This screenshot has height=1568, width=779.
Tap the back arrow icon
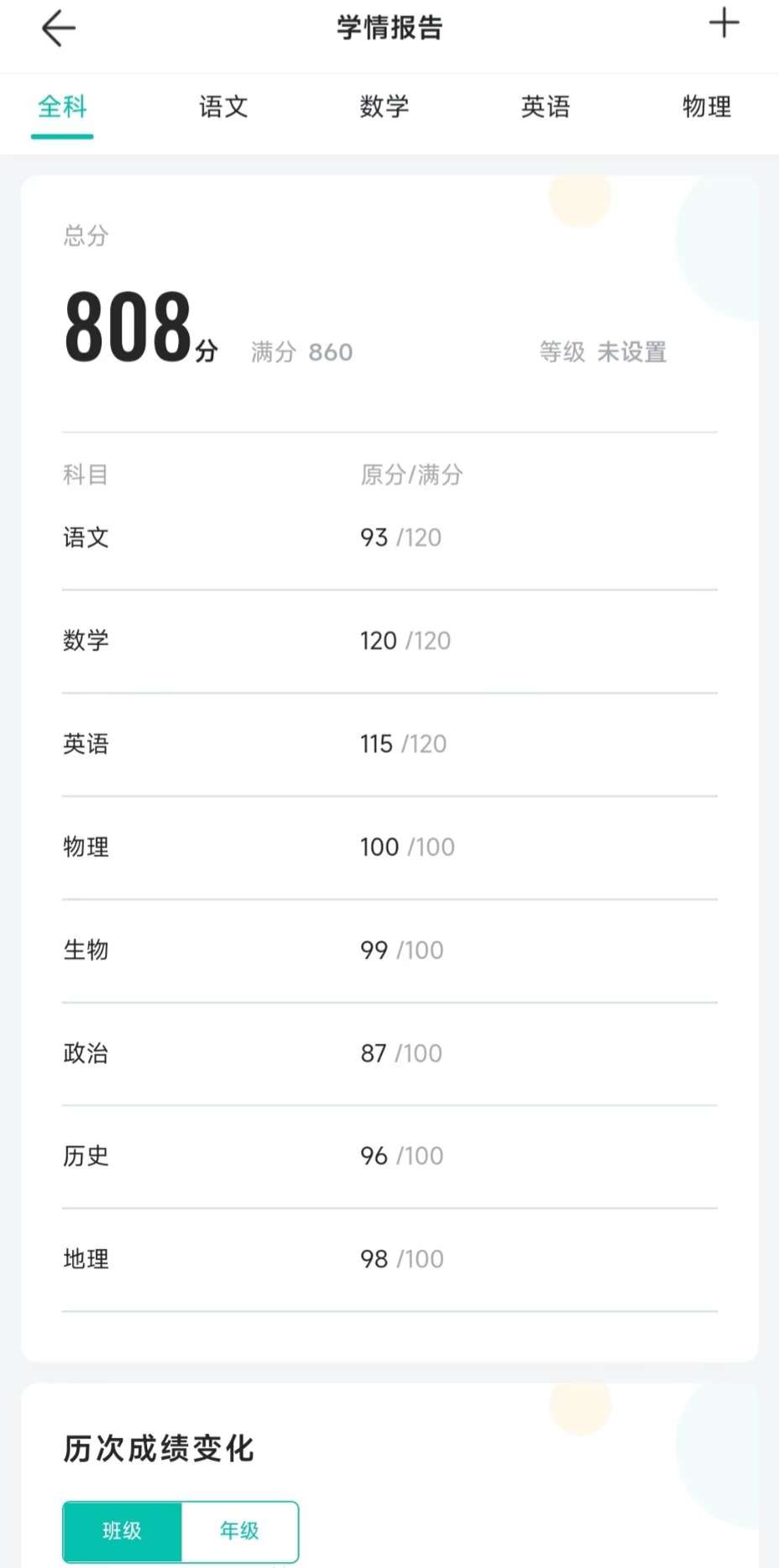click(58, 28)
